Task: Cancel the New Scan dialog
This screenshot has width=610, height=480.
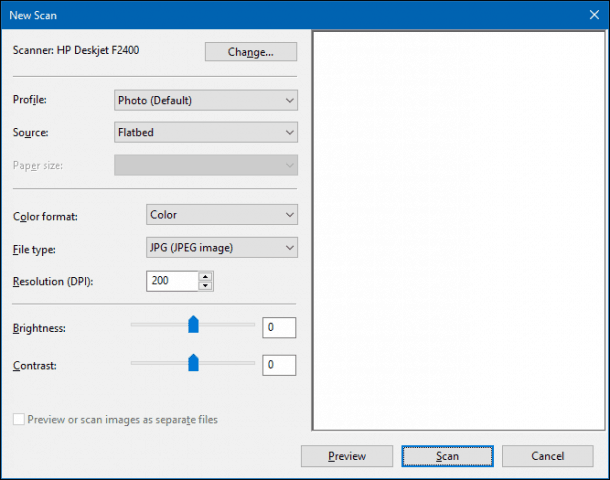Action: click(547, 456)
